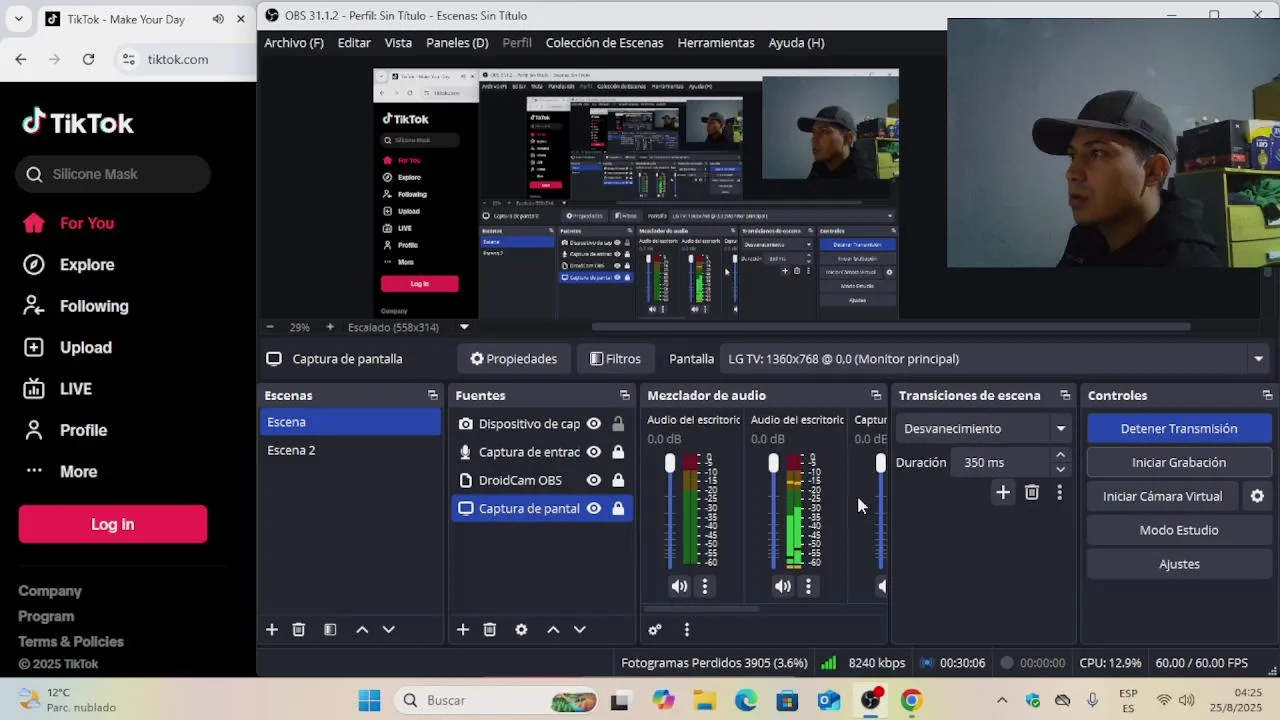
Task: Toggle visibility of Dispositivo de captura source
Action: [594, 424]
